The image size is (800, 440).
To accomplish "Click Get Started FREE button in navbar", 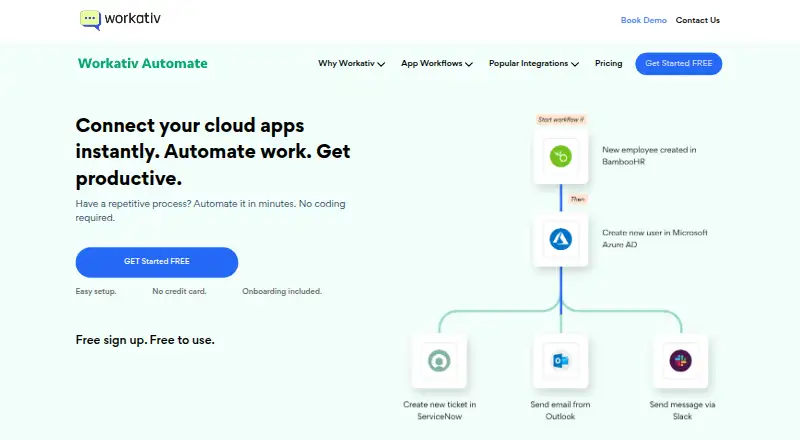I will pos(679,63).
